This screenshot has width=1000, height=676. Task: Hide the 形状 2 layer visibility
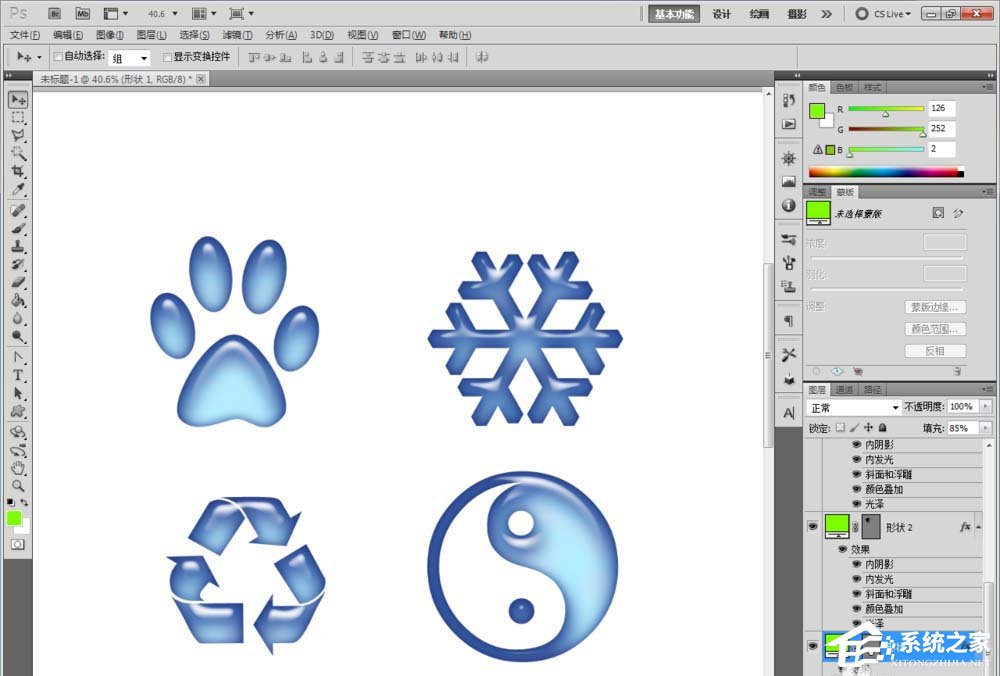[x=813, y=526]
